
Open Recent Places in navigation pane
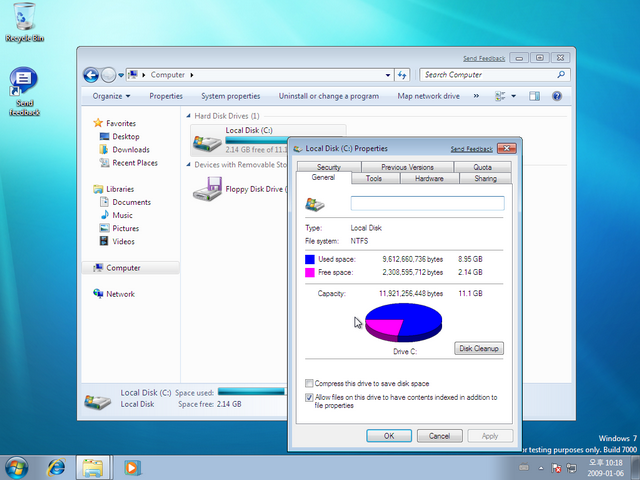[x=129, y=162]
